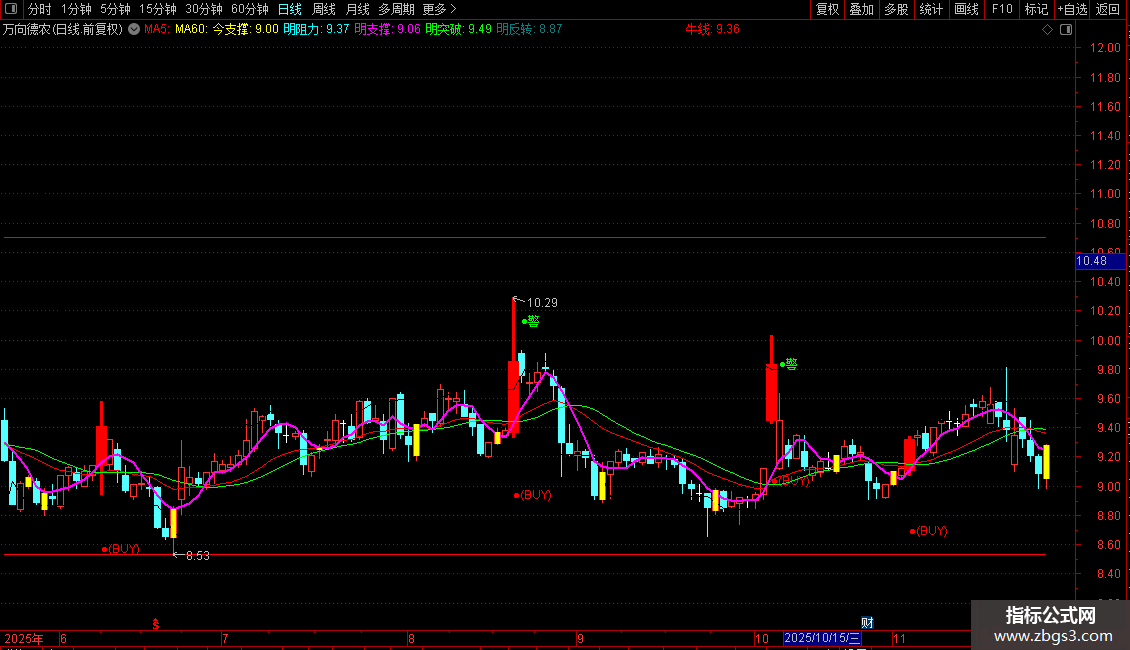Image resolution: width=1130 pixels, height=650 pixels.
Task: Add stock via +自选 button
Action: pyautogui.click(x=1072, y=9)
